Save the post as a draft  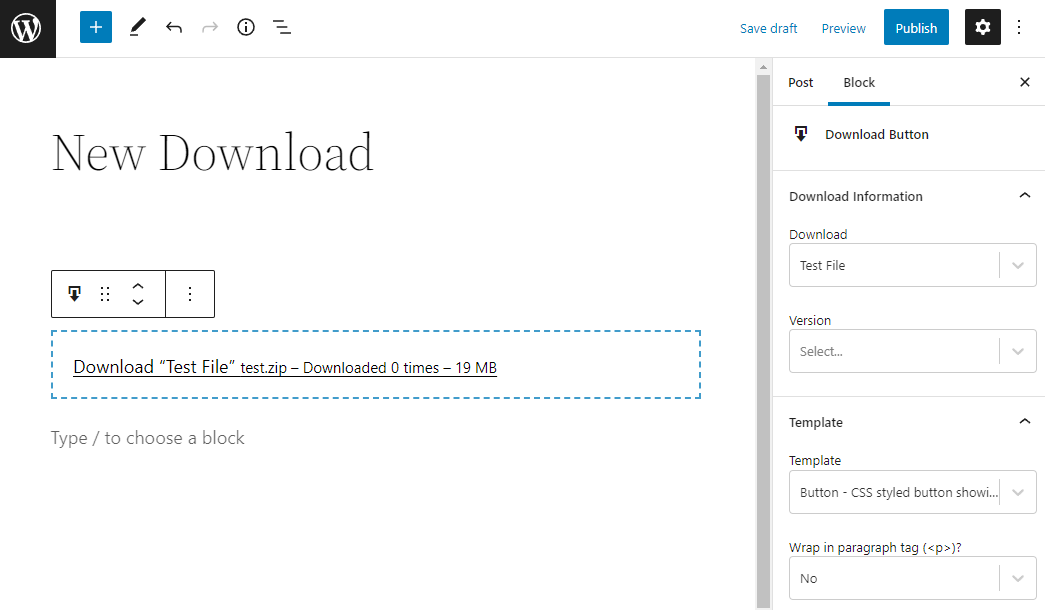tap(768, 28)
